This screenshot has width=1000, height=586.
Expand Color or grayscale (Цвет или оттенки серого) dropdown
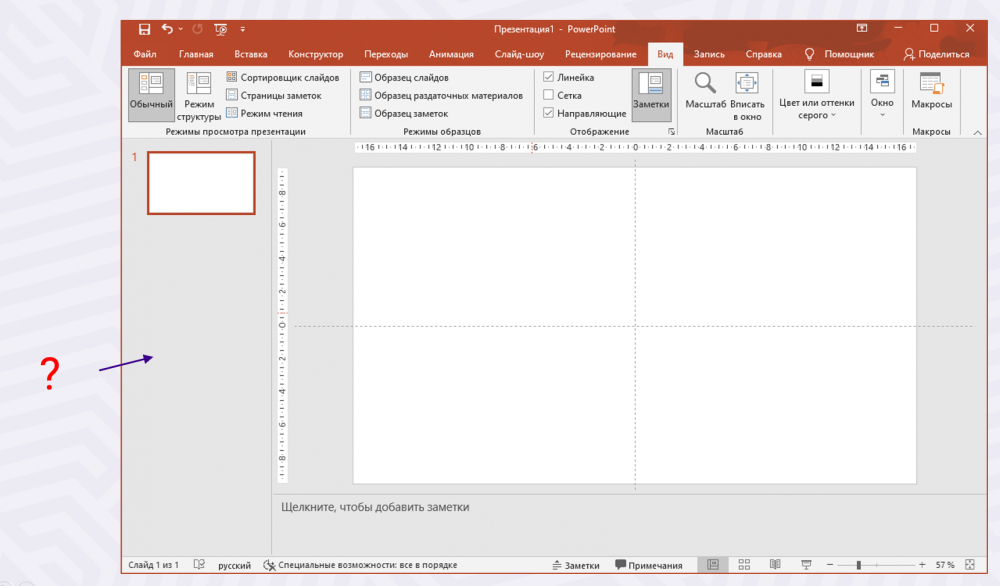817,95
